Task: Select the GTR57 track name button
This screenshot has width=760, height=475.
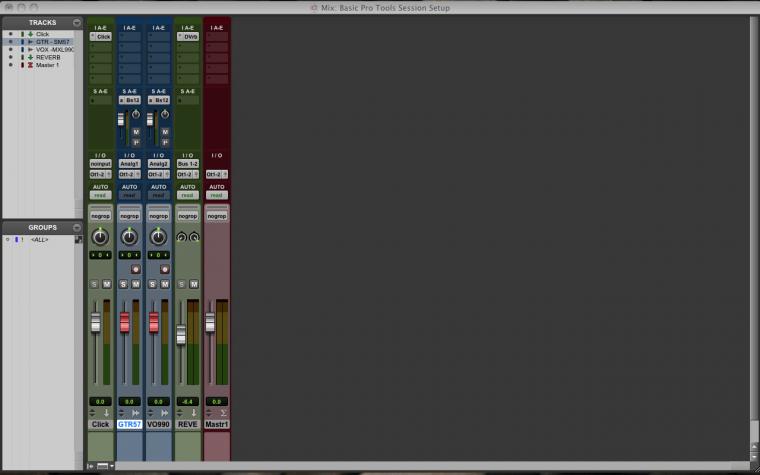Action: (129, 424)
